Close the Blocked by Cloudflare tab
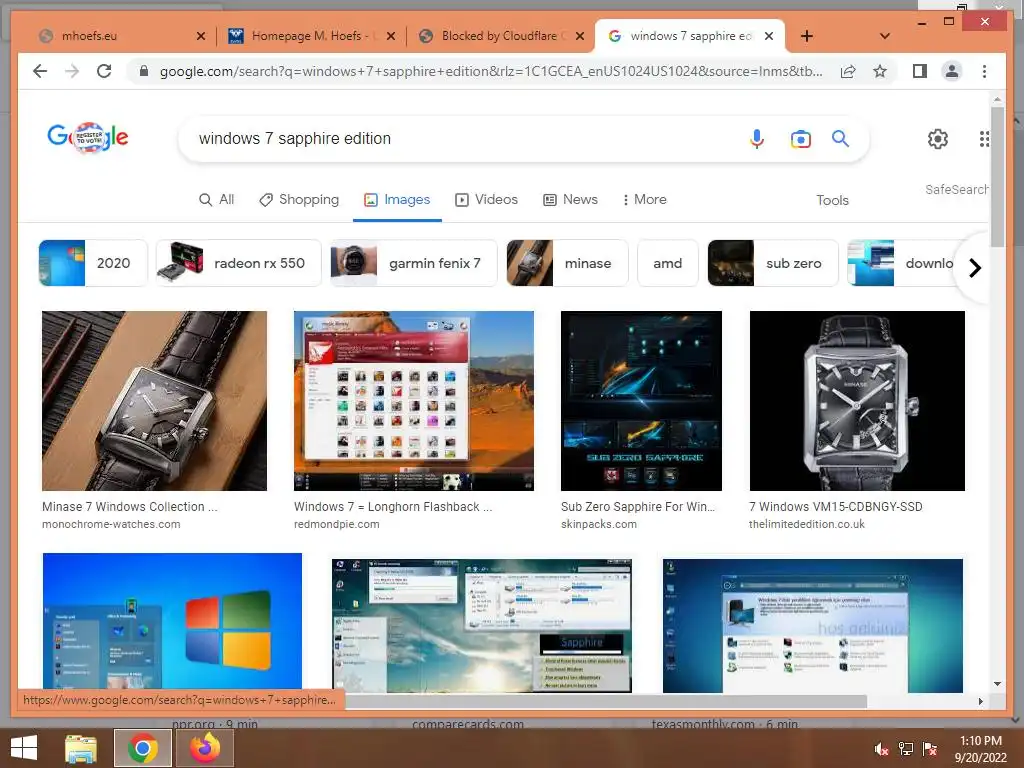Screen dimensions: 1024x768 (x=580, y=36)
